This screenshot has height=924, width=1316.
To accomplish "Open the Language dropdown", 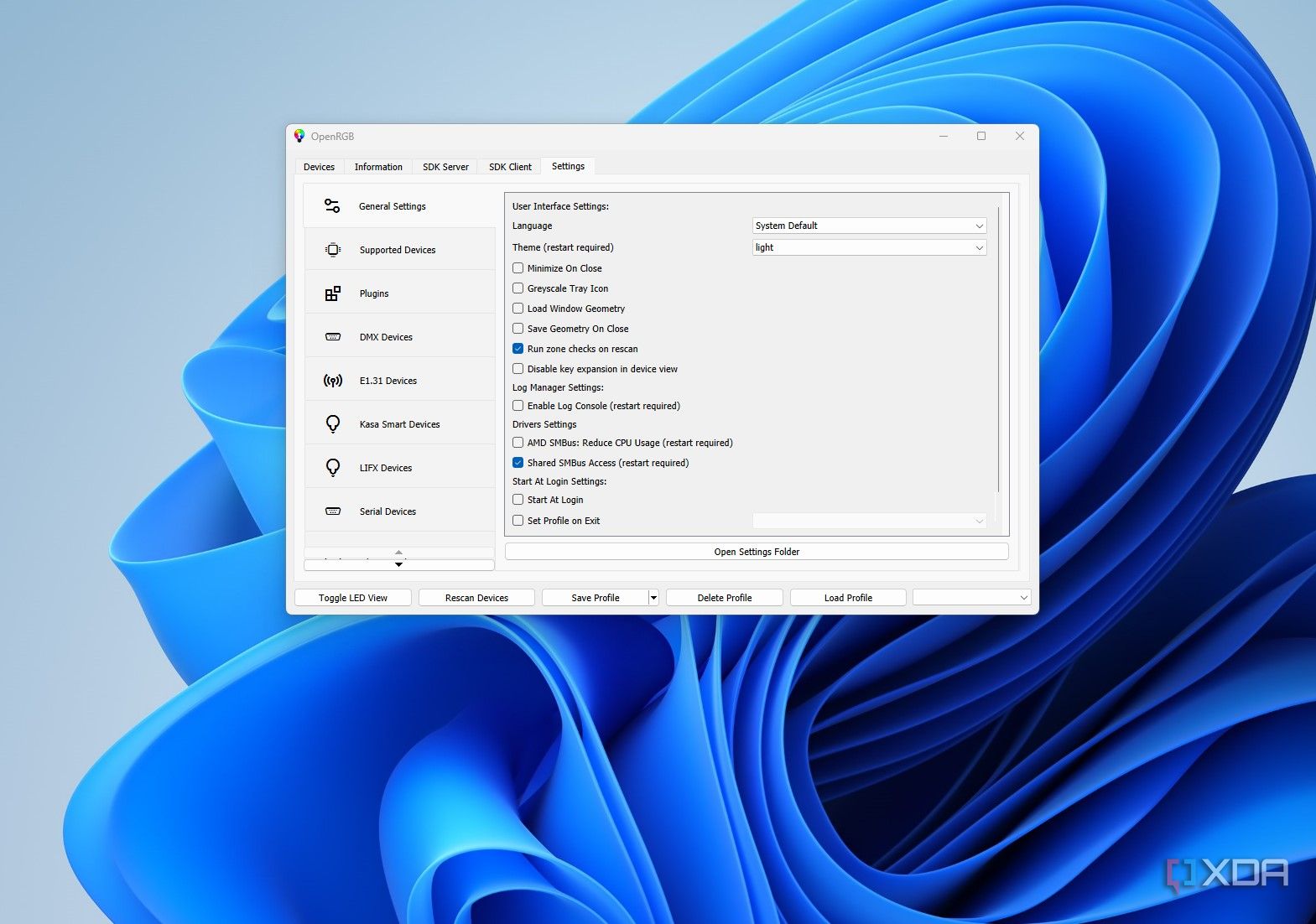I will coord(869,226).
